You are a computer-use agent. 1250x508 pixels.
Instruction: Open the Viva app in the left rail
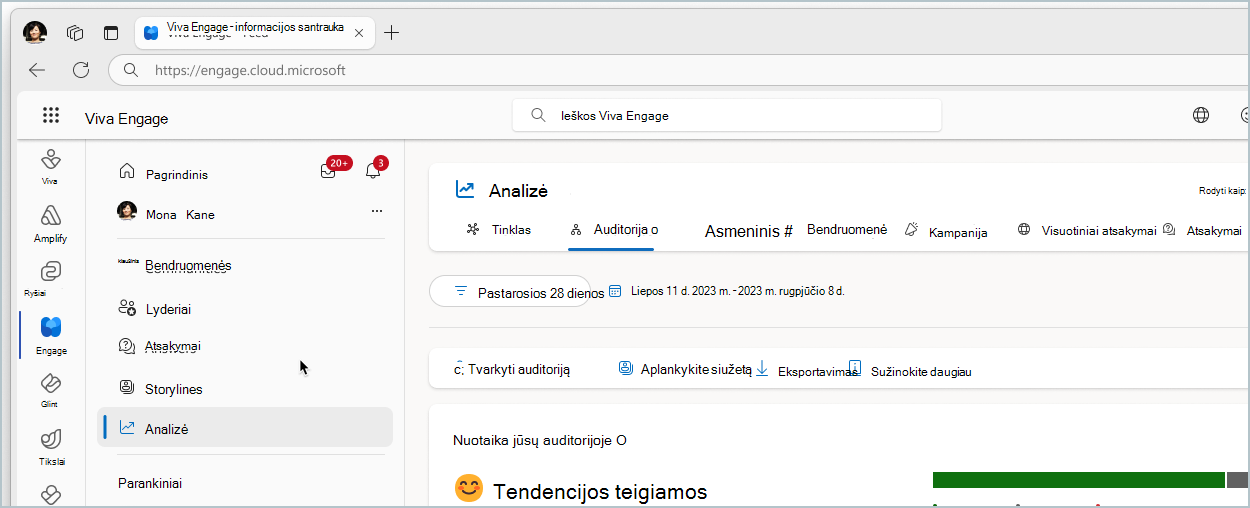point(50,167)
